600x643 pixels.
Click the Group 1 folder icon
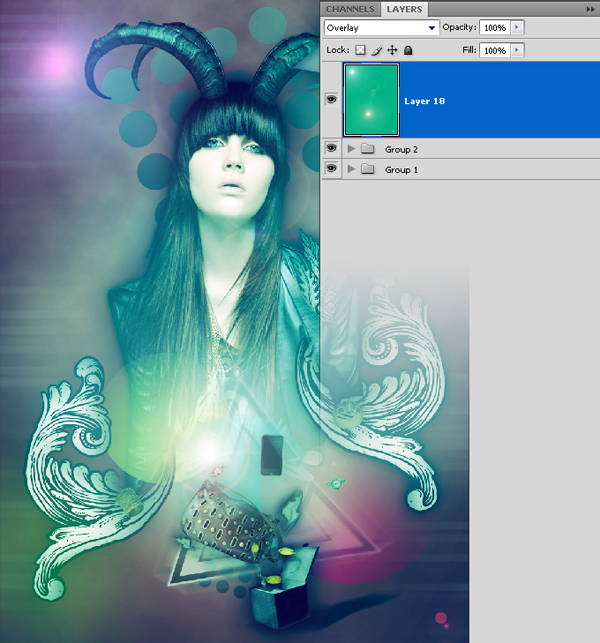point(367,169)
